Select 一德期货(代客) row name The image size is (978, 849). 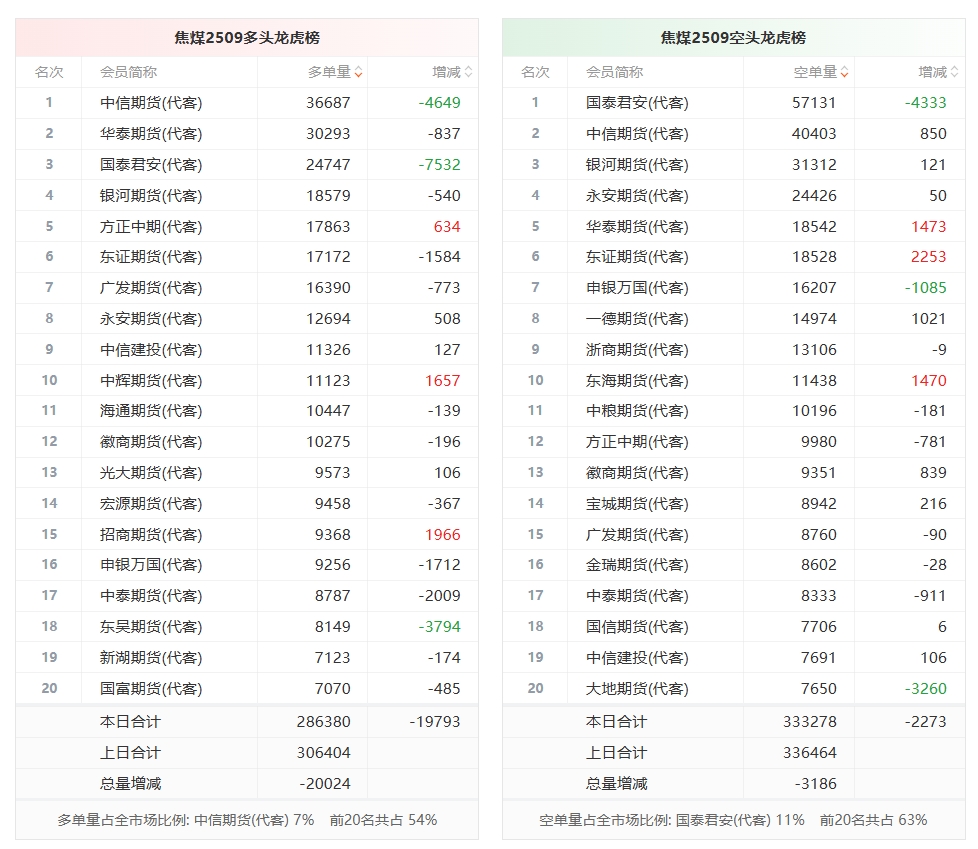pos(637,319)
